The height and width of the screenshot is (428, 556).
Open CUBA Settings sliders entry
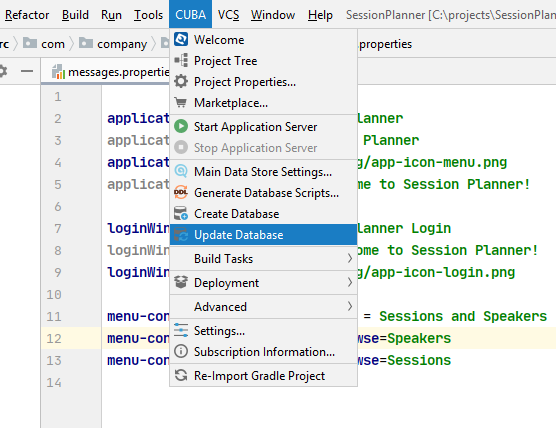263,330
